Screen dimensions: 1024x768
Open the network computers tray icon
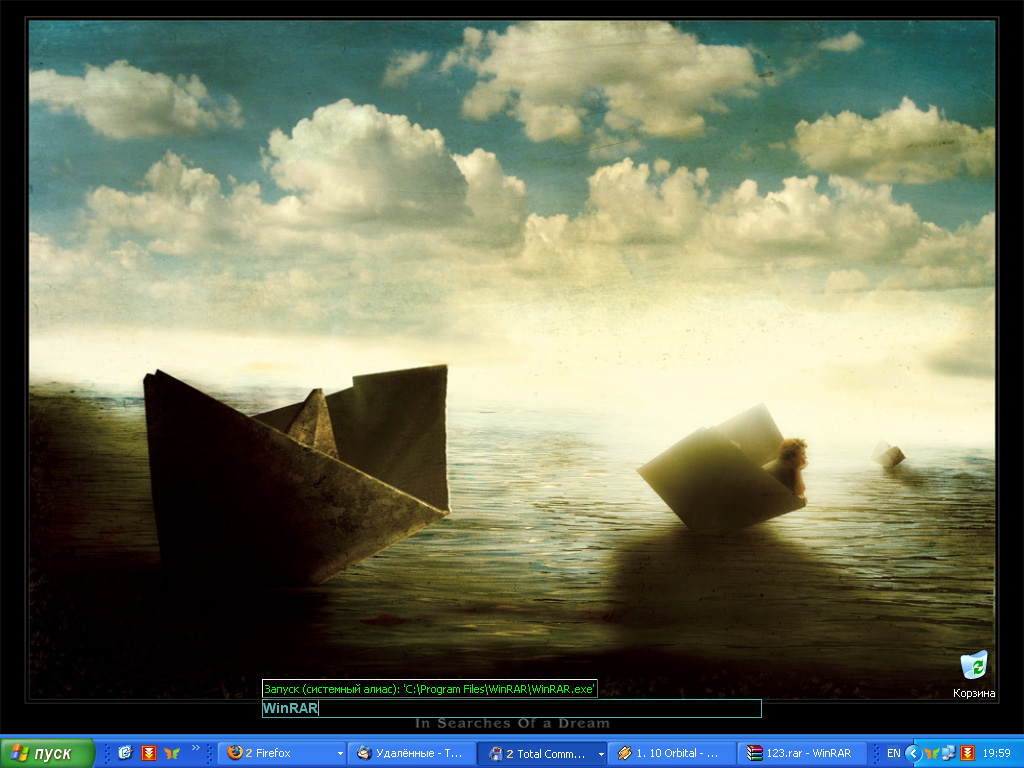948,753
